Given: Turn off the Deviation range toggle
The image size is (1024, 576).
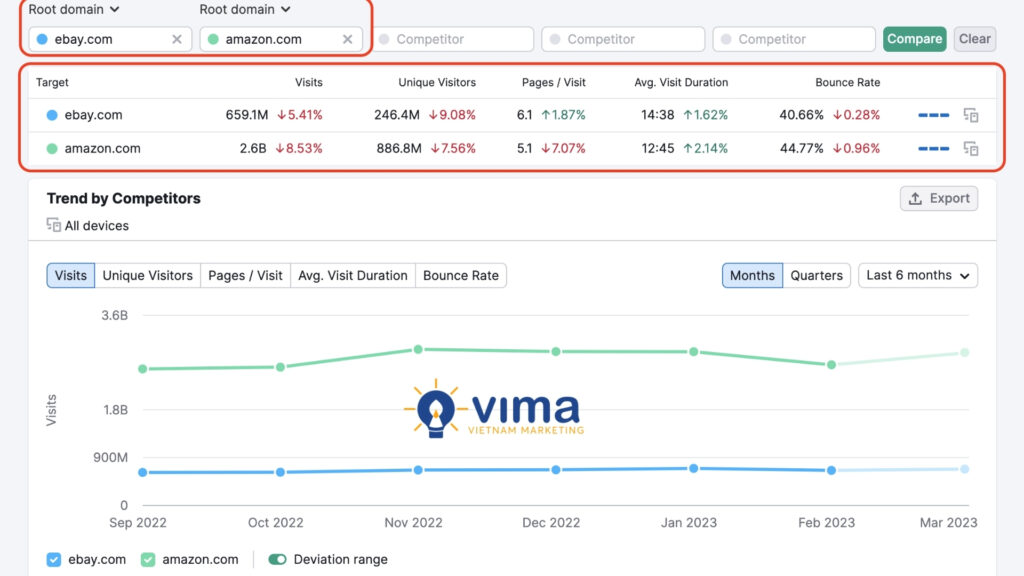Looking at the screenshot, I should click(x=278, y=560).
